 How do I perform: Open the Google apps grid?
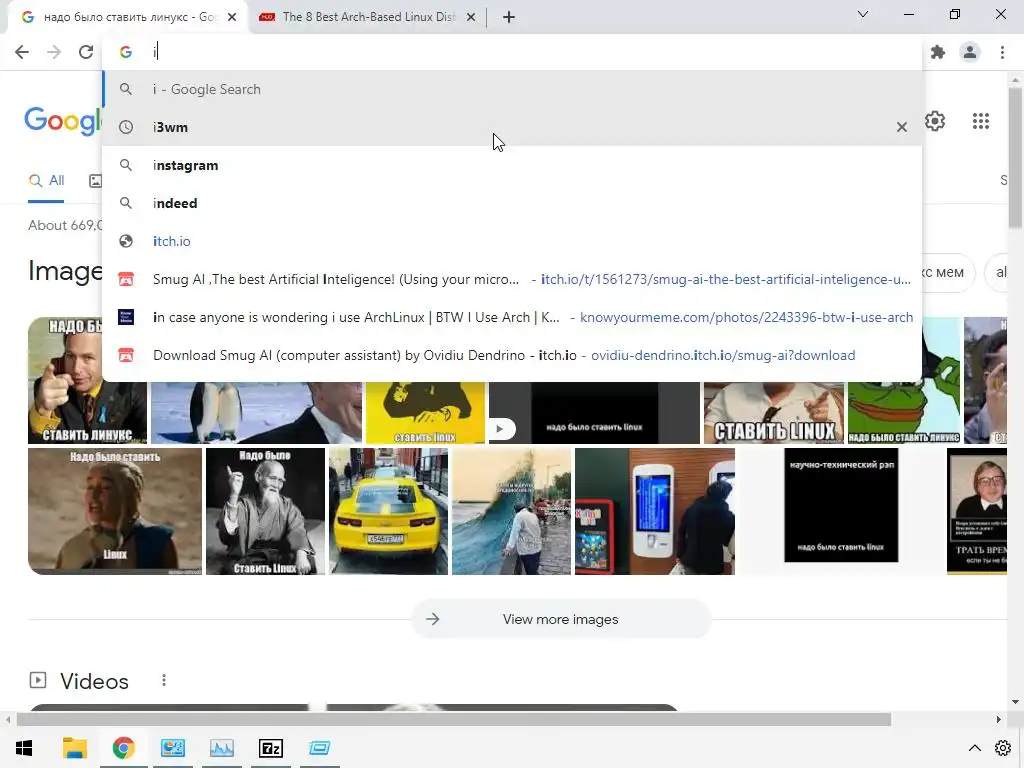[980, 121]
